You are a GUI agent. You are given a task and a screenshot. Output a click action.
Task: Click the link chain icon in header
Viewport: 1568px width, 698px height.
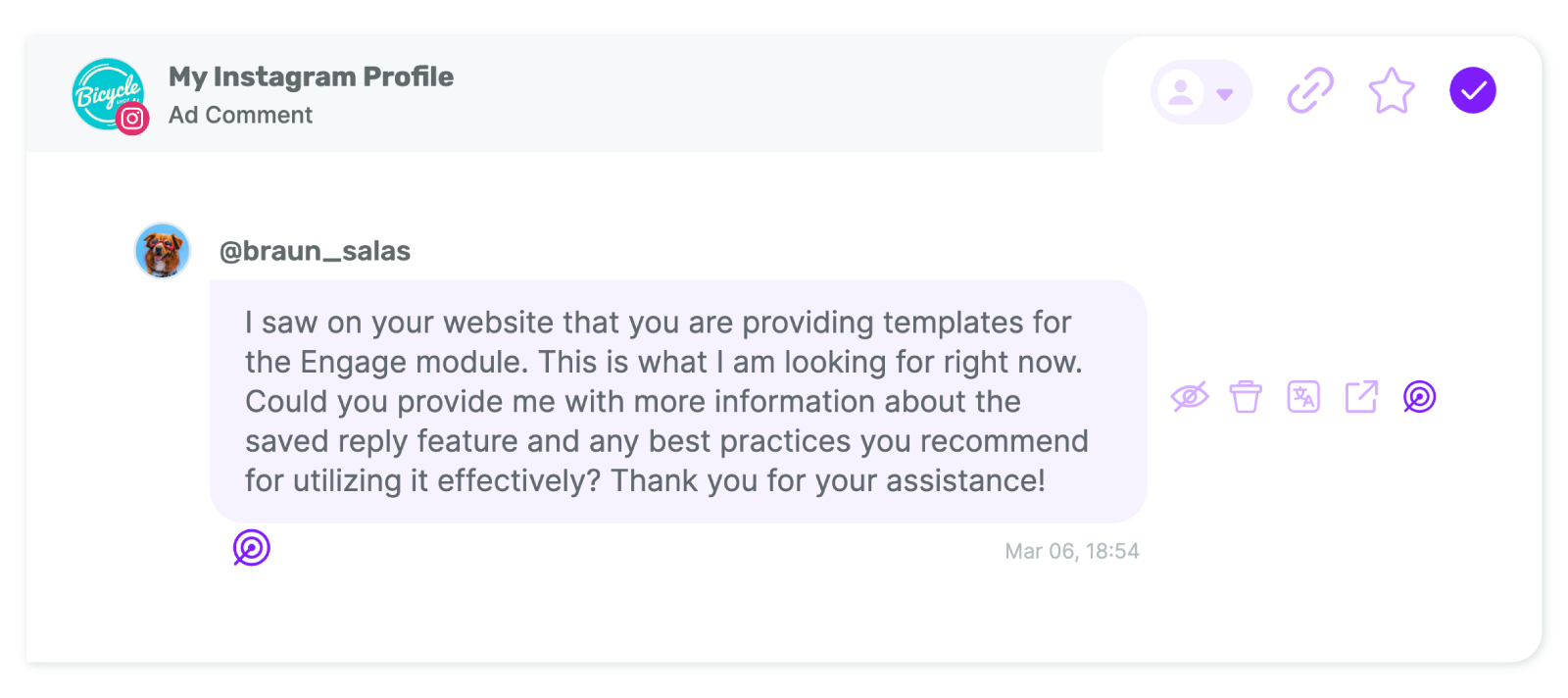coord(1310,90)
